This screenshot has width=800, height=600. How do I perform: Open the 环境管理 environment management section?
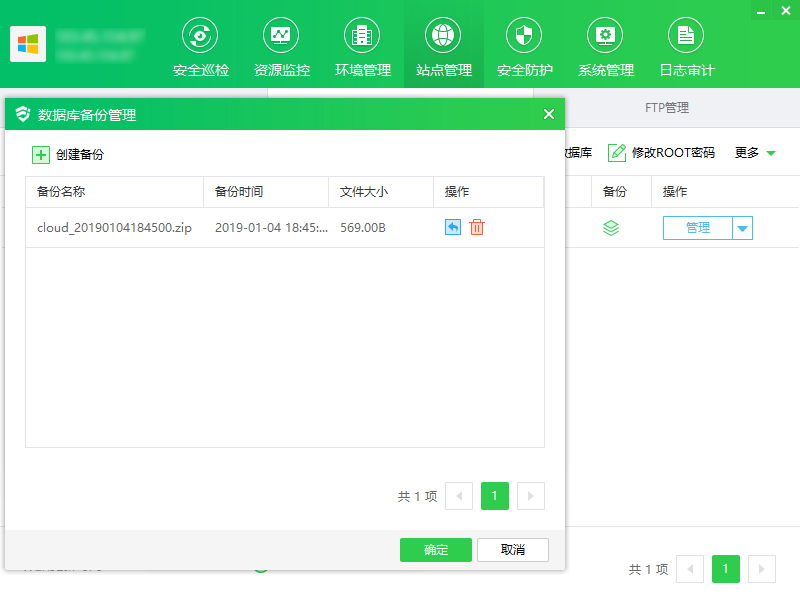coord(362,47)
